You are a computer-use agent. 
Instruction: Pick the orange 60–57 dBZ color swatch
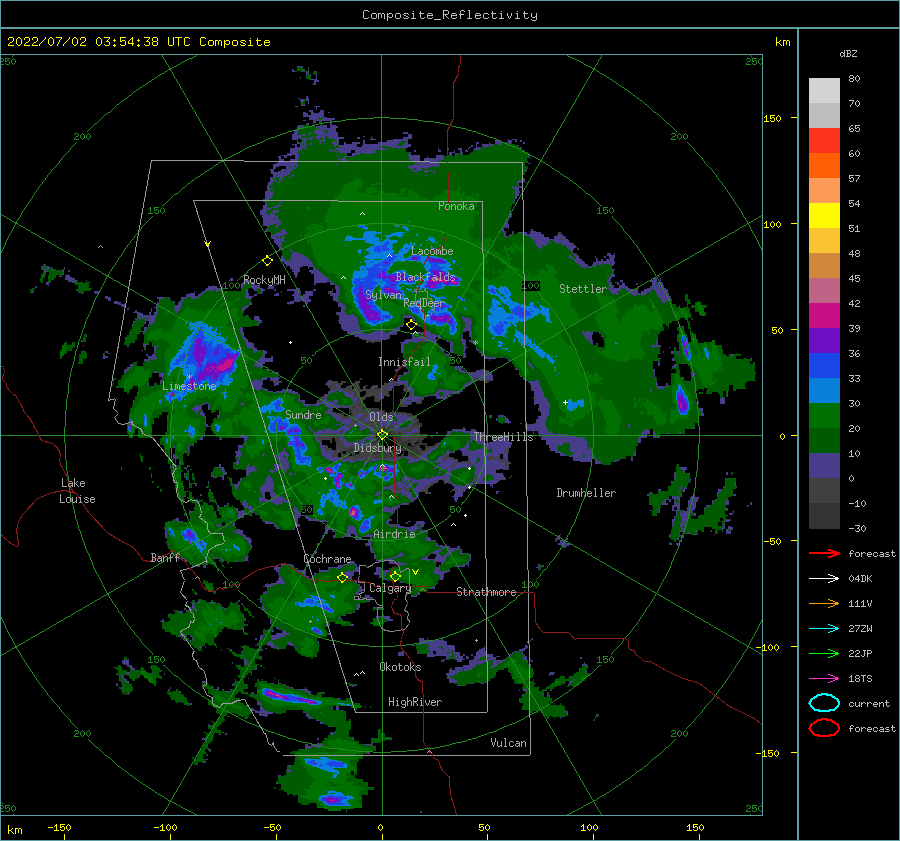tap(824, 166)
